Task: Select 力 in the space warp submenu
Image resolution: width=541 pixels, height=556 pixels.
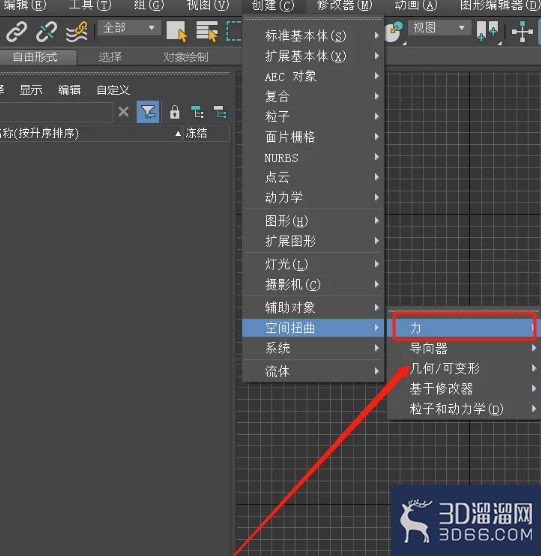Action: pos(465,328)
